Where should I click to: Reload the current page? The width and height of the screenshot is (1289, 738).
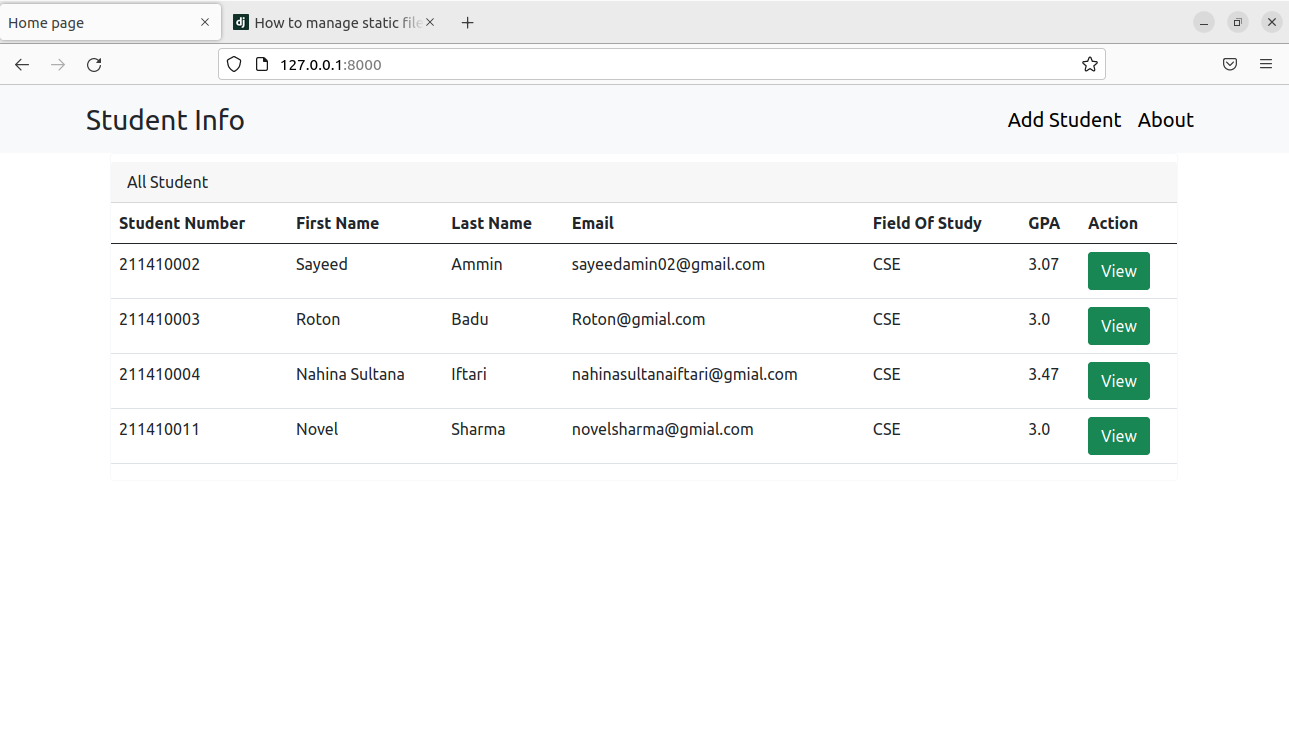pyautogui.click(x=93, y=64)
